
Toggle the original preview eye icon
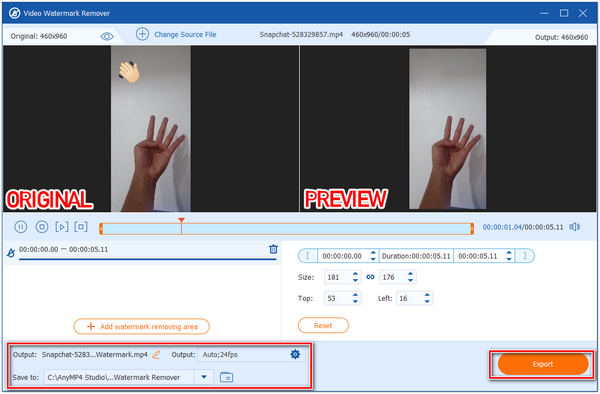[x=107, y=36]
